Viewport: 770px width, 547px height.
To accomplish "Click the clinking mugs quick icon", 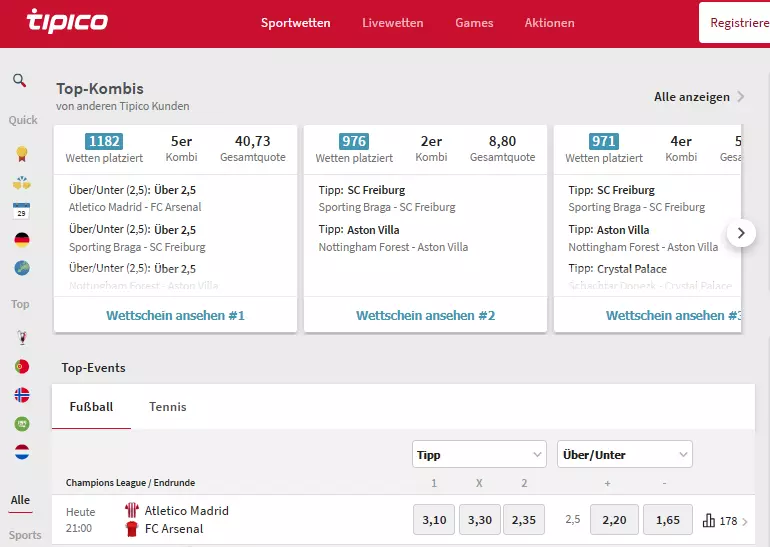I will coord(22,183).
